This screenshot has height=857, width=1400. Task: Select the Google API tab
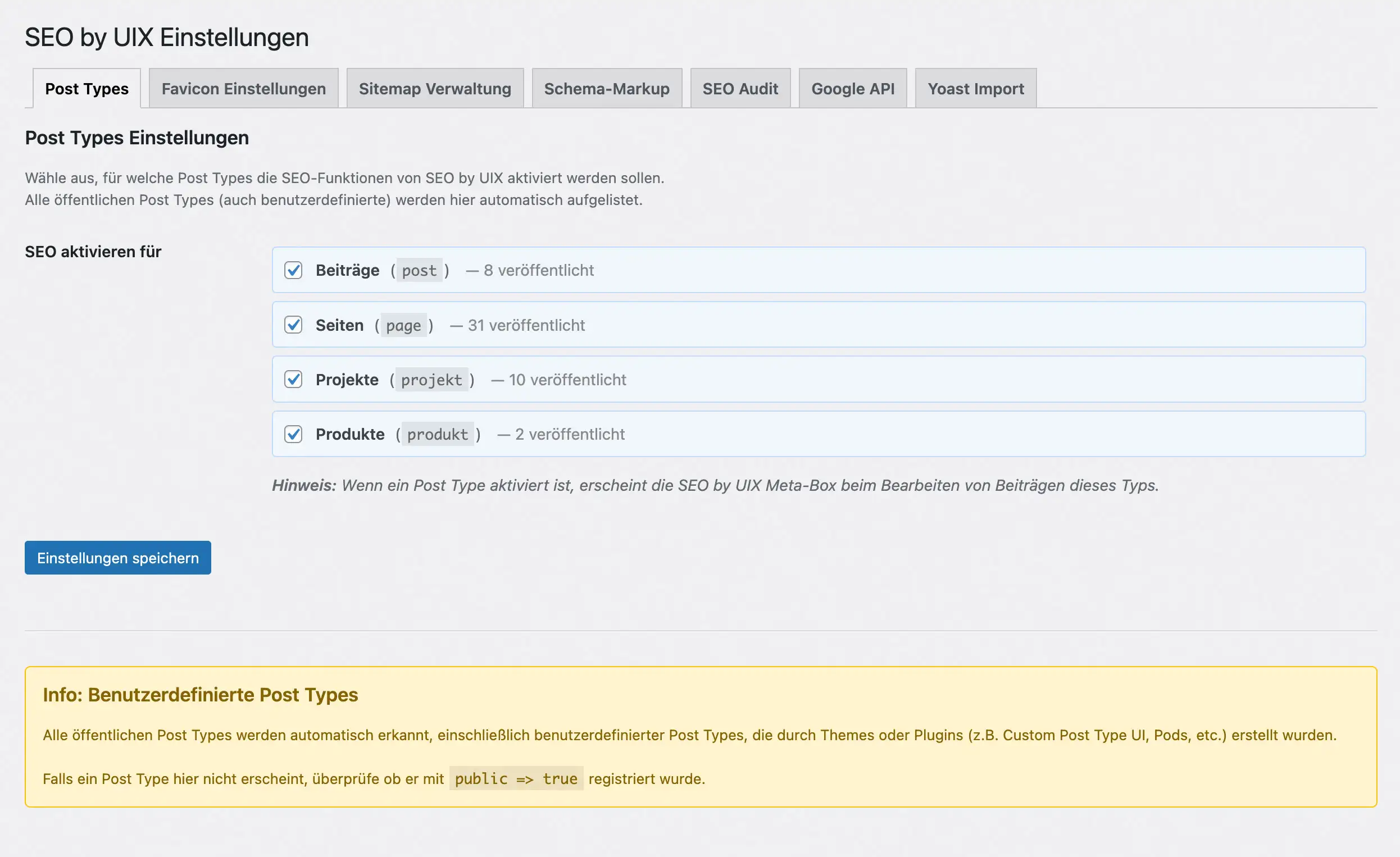(x=852, y=89)
